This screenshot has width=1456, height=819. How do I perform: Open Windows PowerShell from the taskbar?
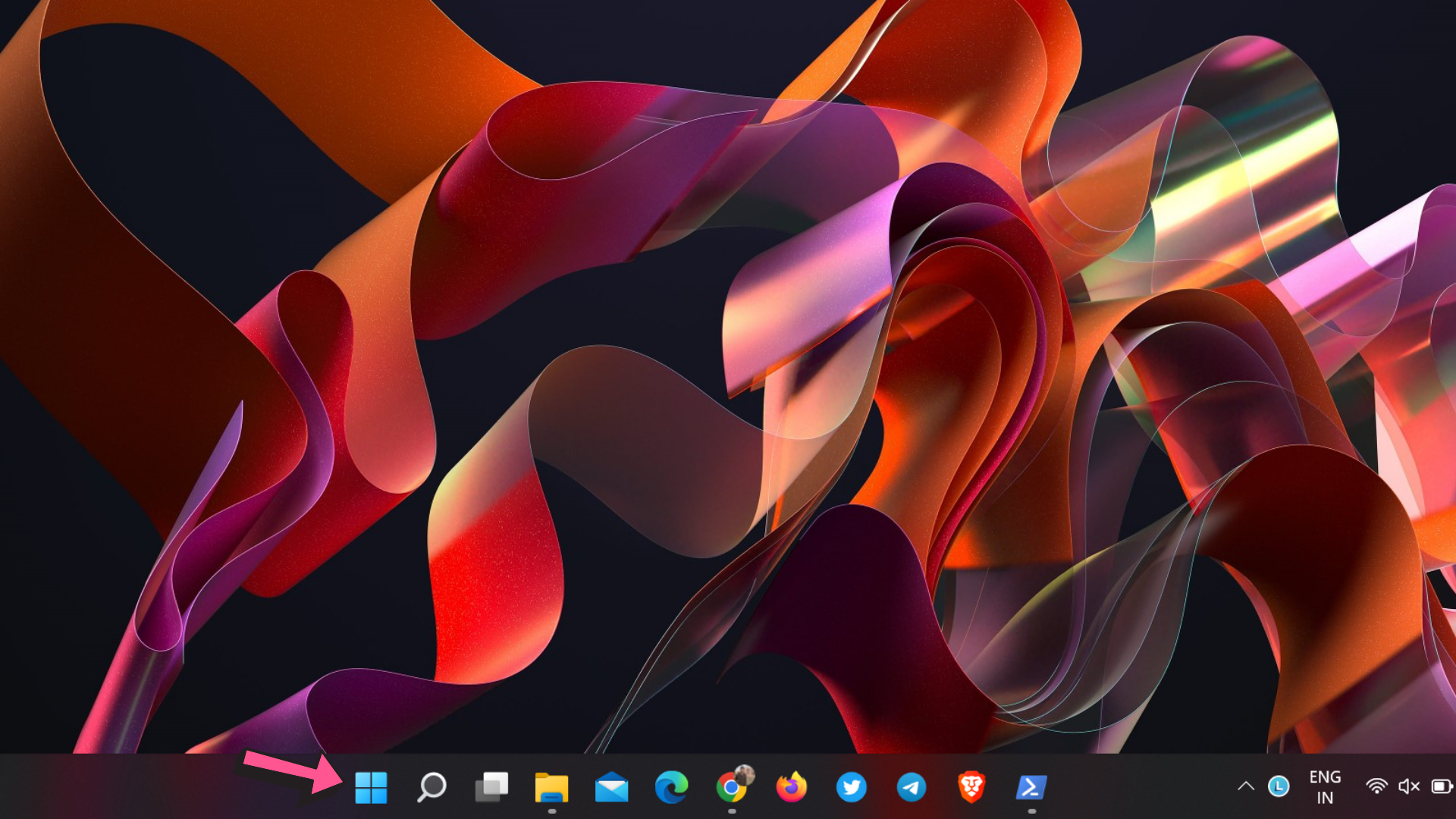[1032, 787]
